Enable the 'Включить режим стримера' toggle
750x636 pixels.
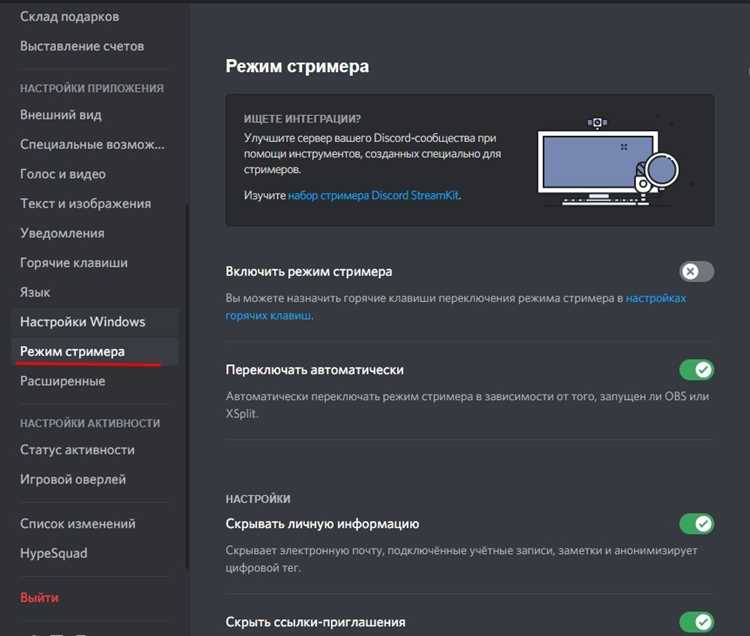pos(696,272)
